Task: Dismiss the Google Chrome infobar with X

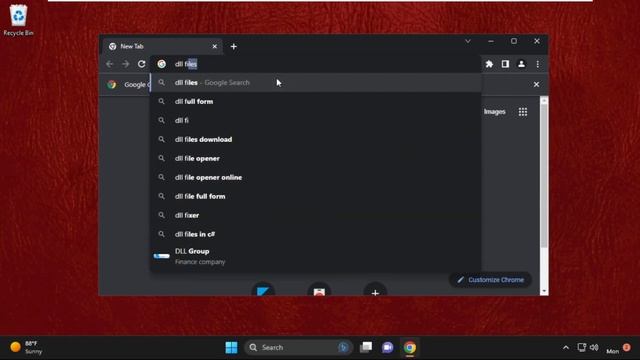Action: point(536,84)
